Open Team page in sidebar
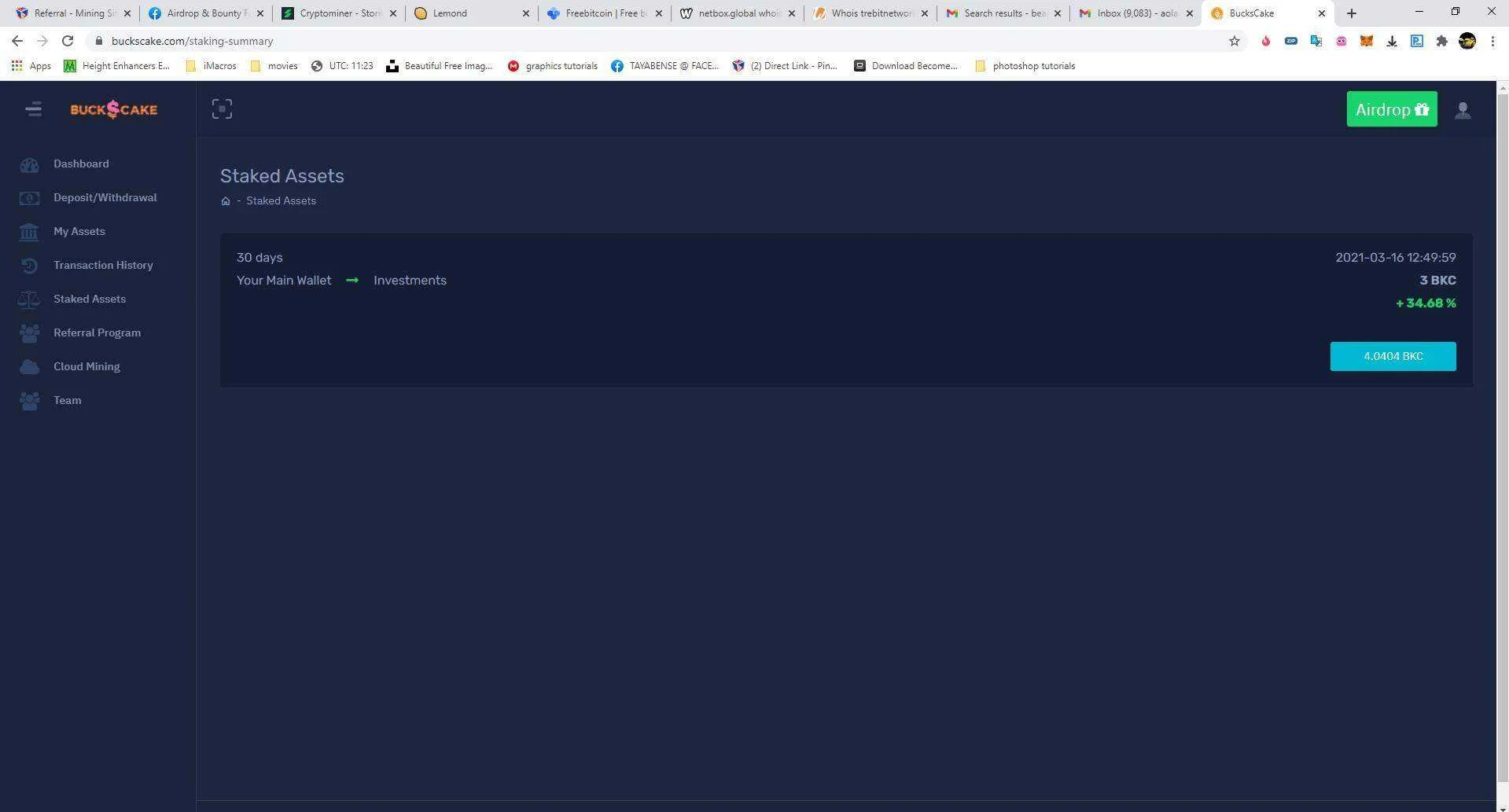This screenshot has width=1509, height=812. tap(67, 400)
